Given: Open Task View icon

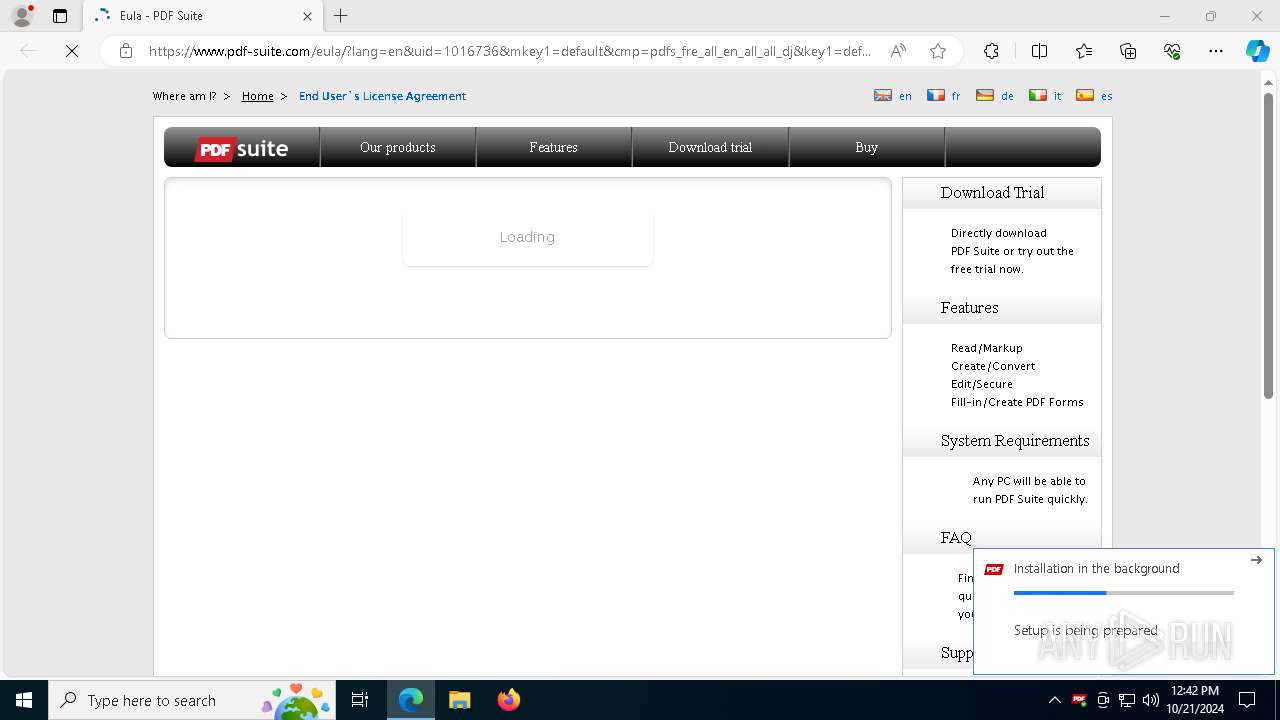Looking at the screenshot, I should click(360, 700).
